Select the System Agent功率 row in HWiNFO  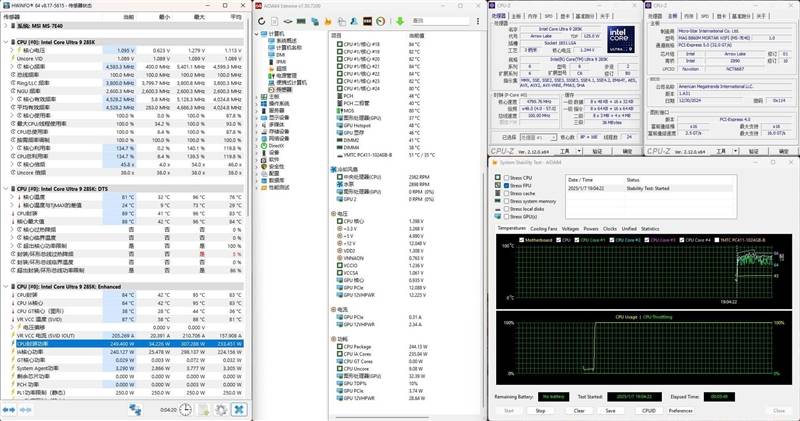[x=122, y=368]
